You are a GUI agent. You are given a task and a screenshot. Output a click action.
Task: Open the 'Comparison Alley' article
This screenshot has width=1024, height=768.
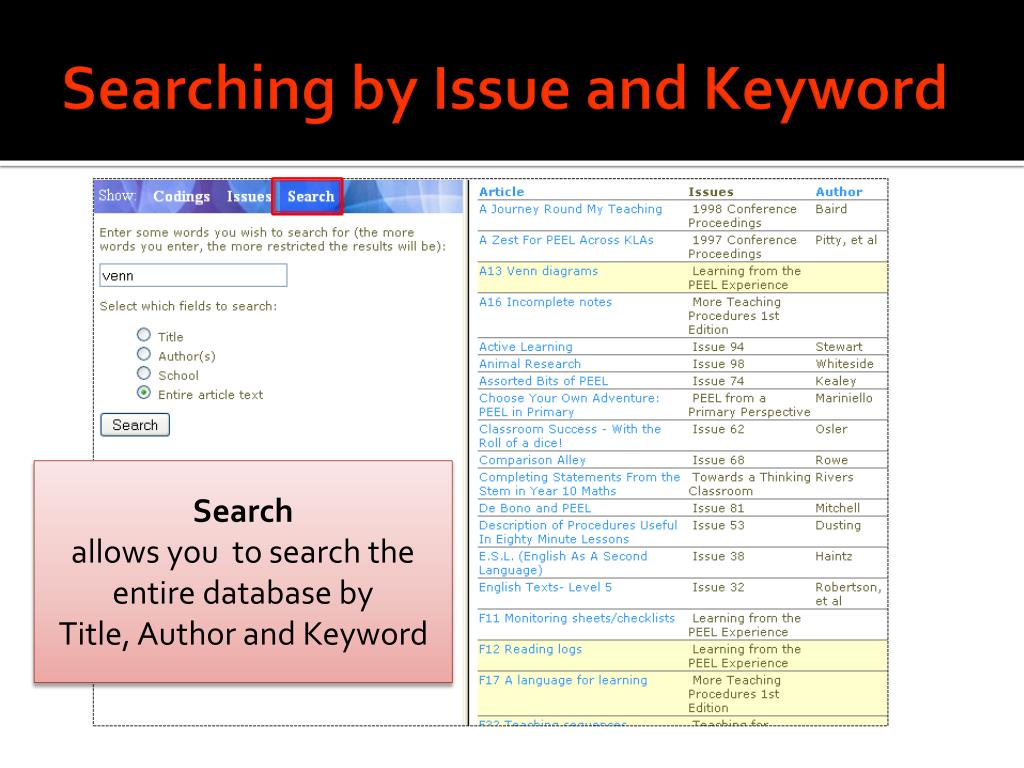(x=532, y=460)
